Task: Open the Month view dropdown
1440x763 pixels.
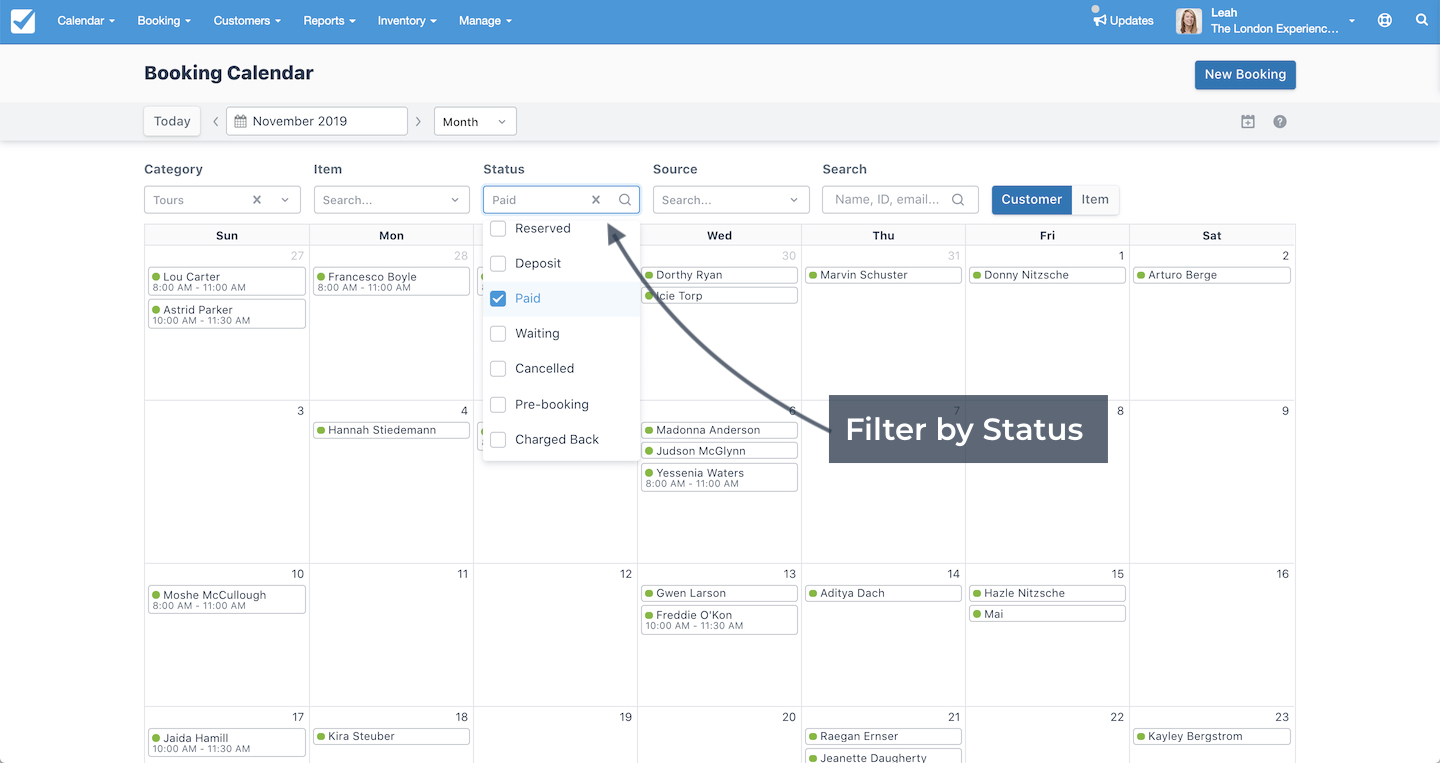Action: tap(475, 121)
